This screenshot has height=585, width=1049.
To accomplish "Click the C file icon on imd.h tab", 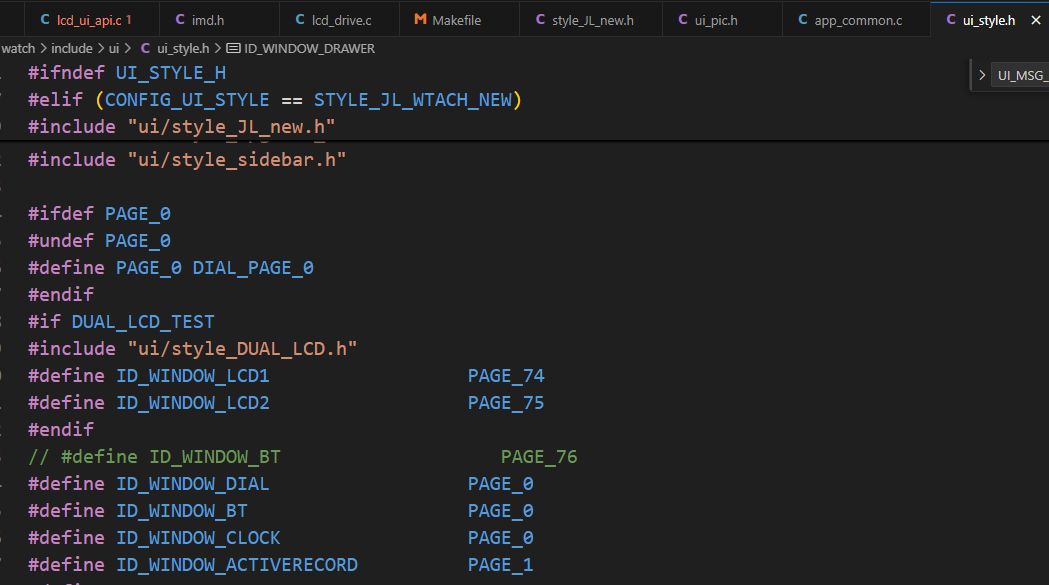I will [x=180, y=19].
